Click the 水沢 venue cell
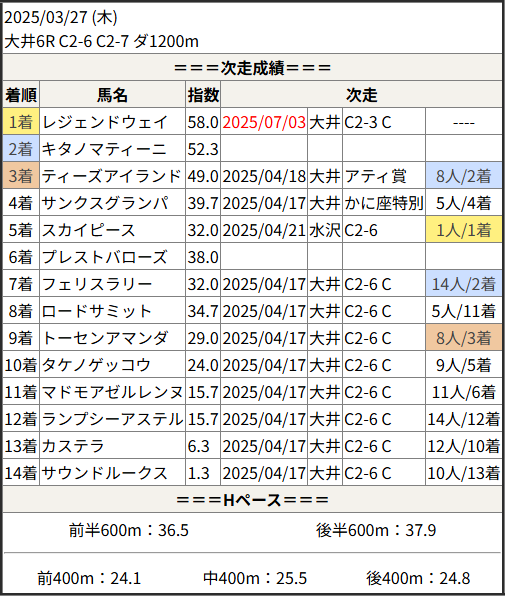This screenshot has height=596, width=505. [325, 230]
